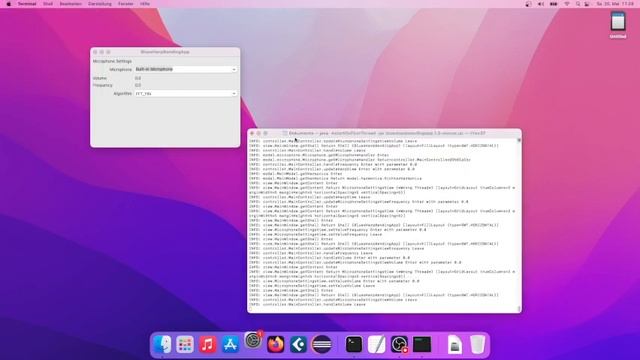Click the Frequency value 0.0

(138, 85)
